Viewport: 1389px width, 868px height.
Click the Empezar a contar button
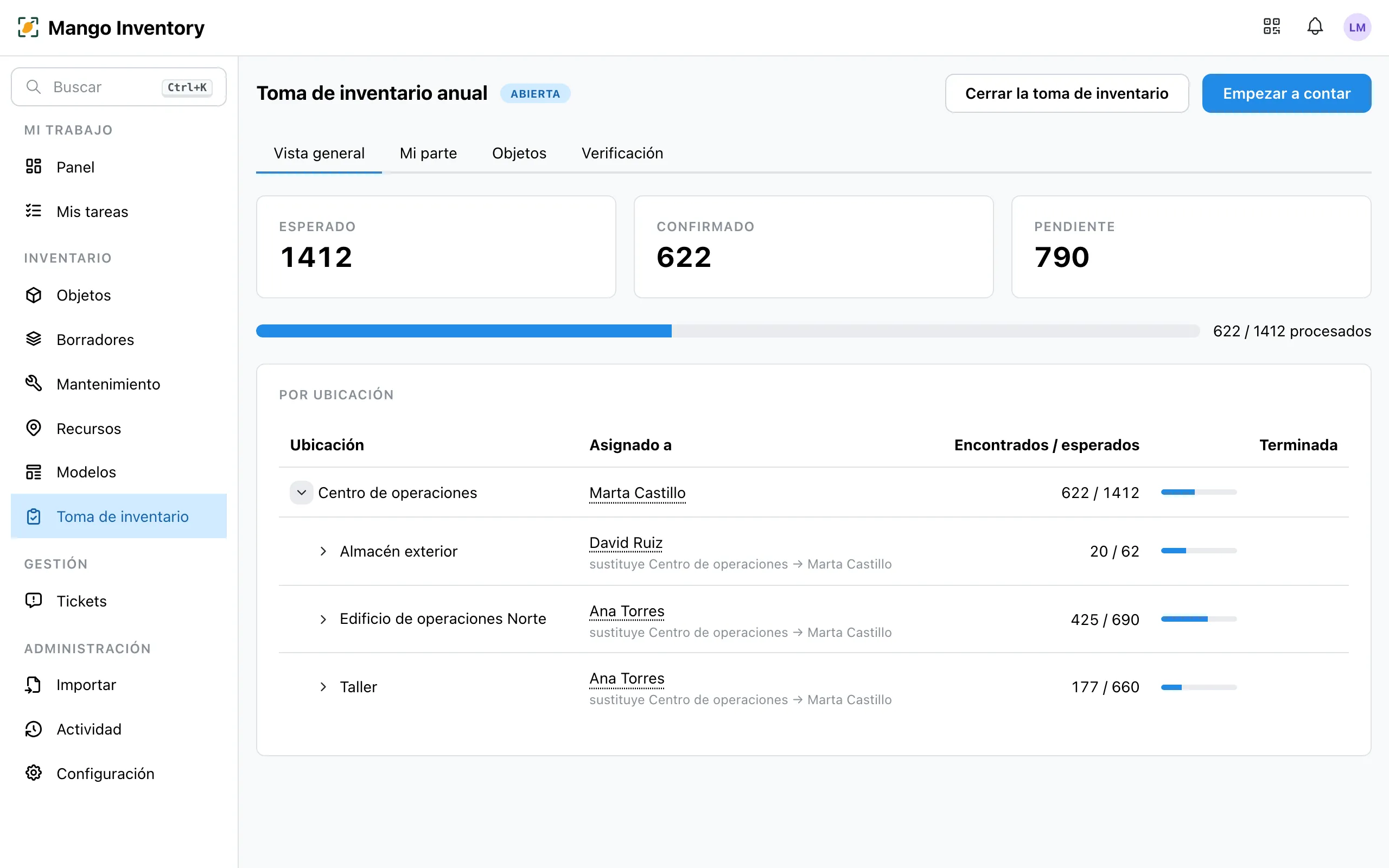(1286, 93)
